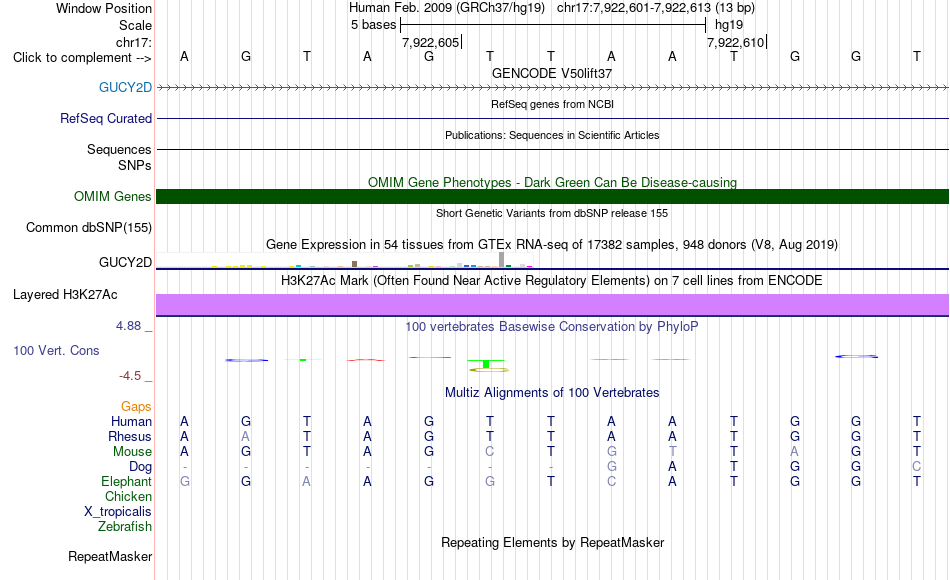Click 'Multiz Alignments of 100 Vertebrates' title

click(x=552, y=393)
